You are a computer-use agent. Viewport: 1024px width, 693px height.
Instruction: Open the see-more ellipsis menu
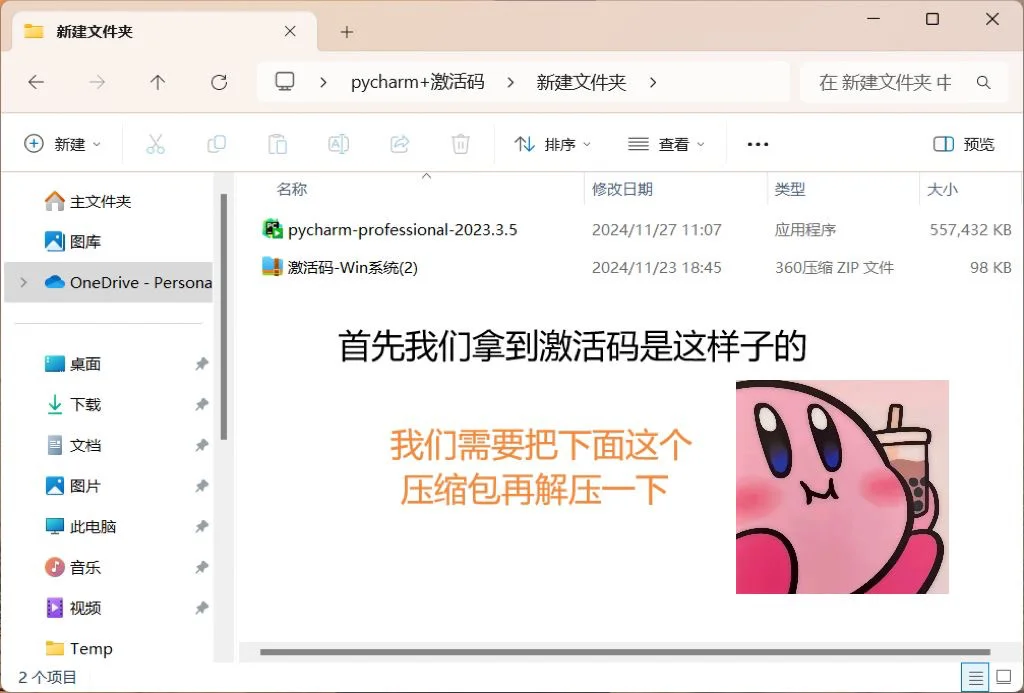pyautogui.click(x=757, y=143)
